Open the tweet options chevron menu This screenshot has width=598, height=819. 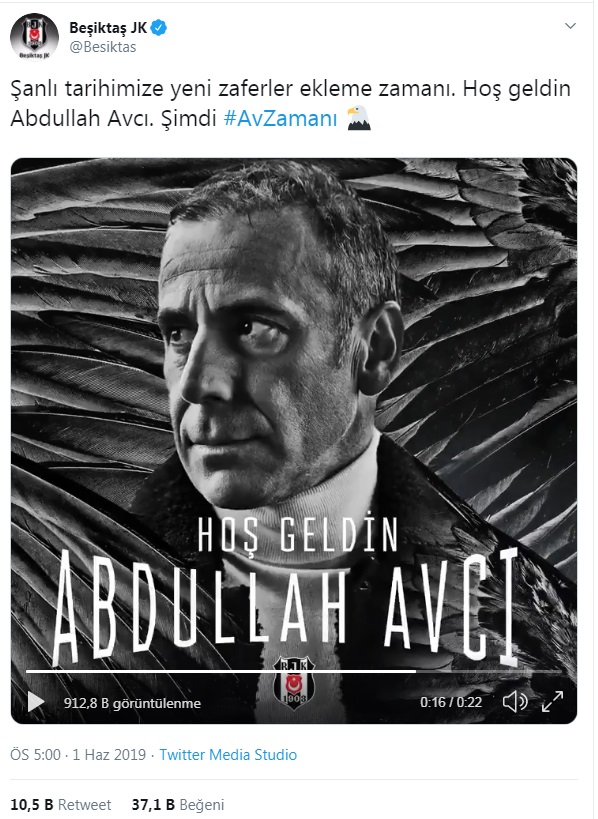click(x=570, y=26)
